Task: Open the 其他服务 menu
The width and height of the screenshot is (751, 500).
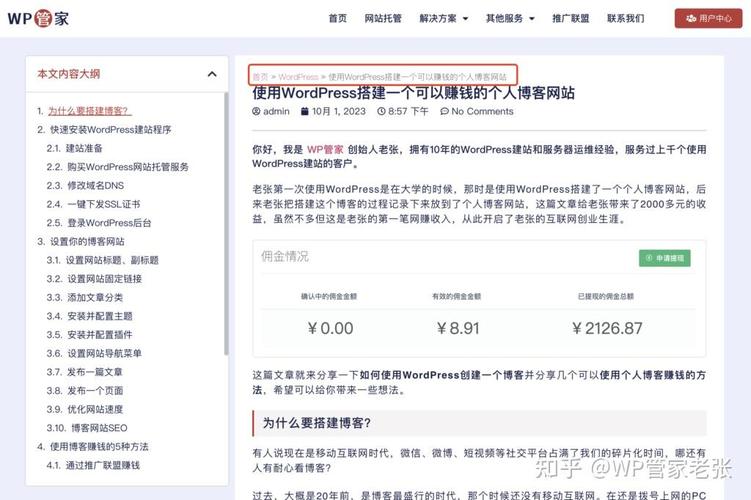Action: [504, 18]
